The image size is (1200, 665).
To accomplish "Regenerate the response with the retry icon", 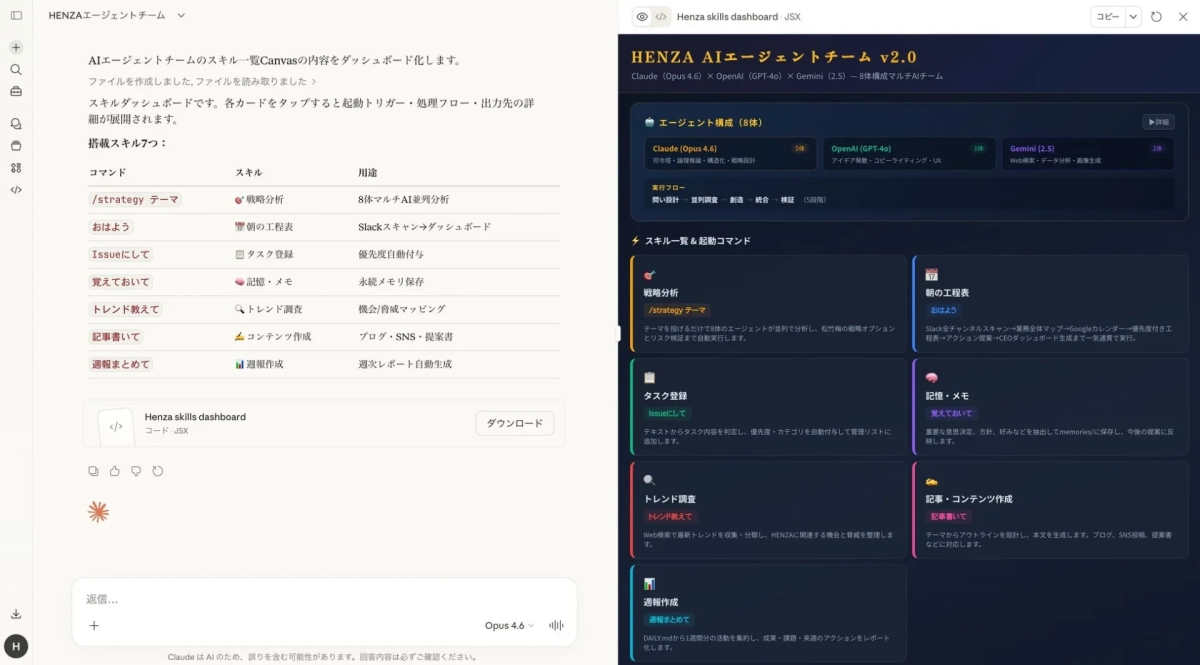I will [157, 470].
